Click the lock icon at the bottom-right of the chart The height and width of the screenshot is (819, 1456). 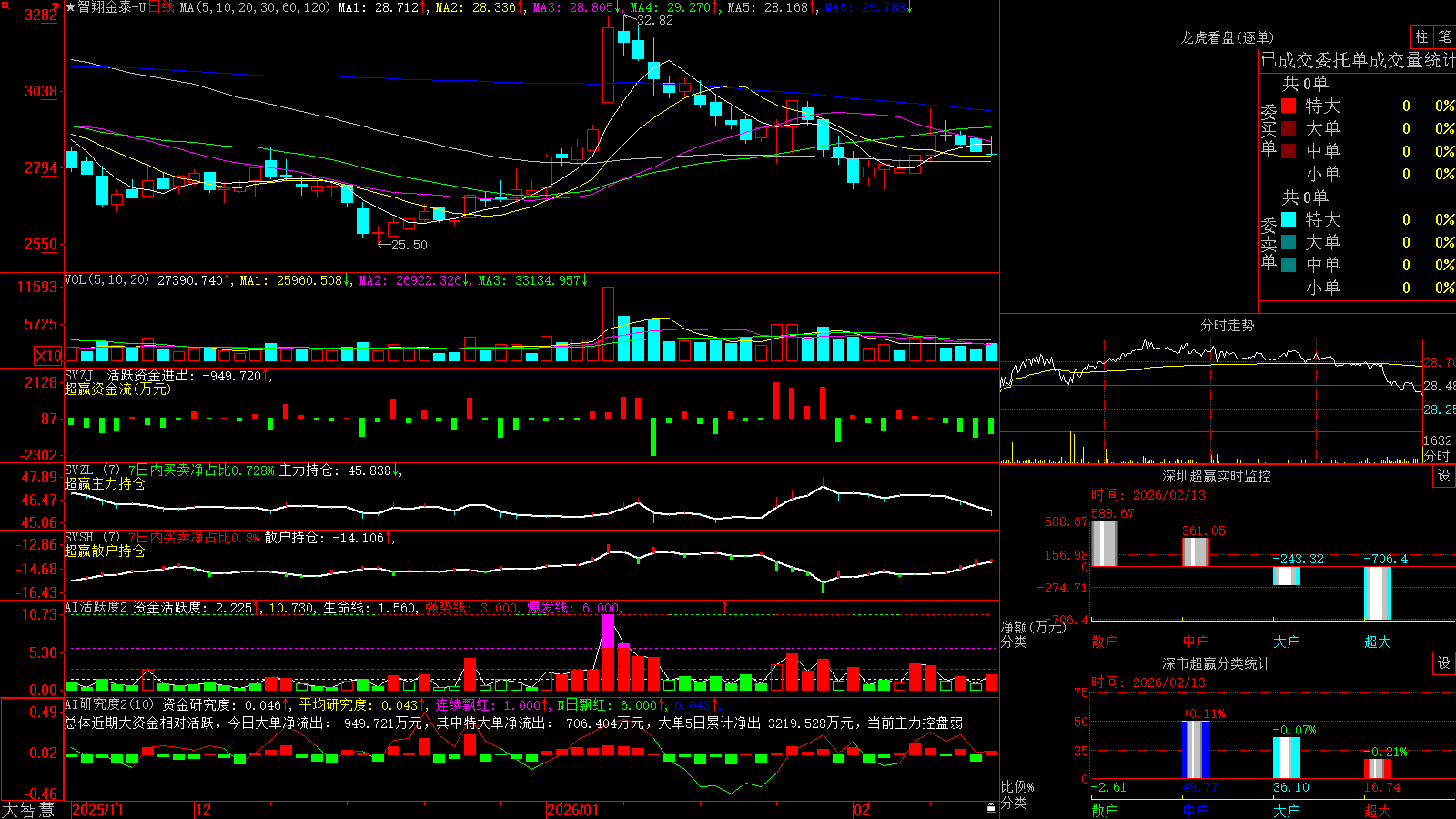tap(991, 807)
